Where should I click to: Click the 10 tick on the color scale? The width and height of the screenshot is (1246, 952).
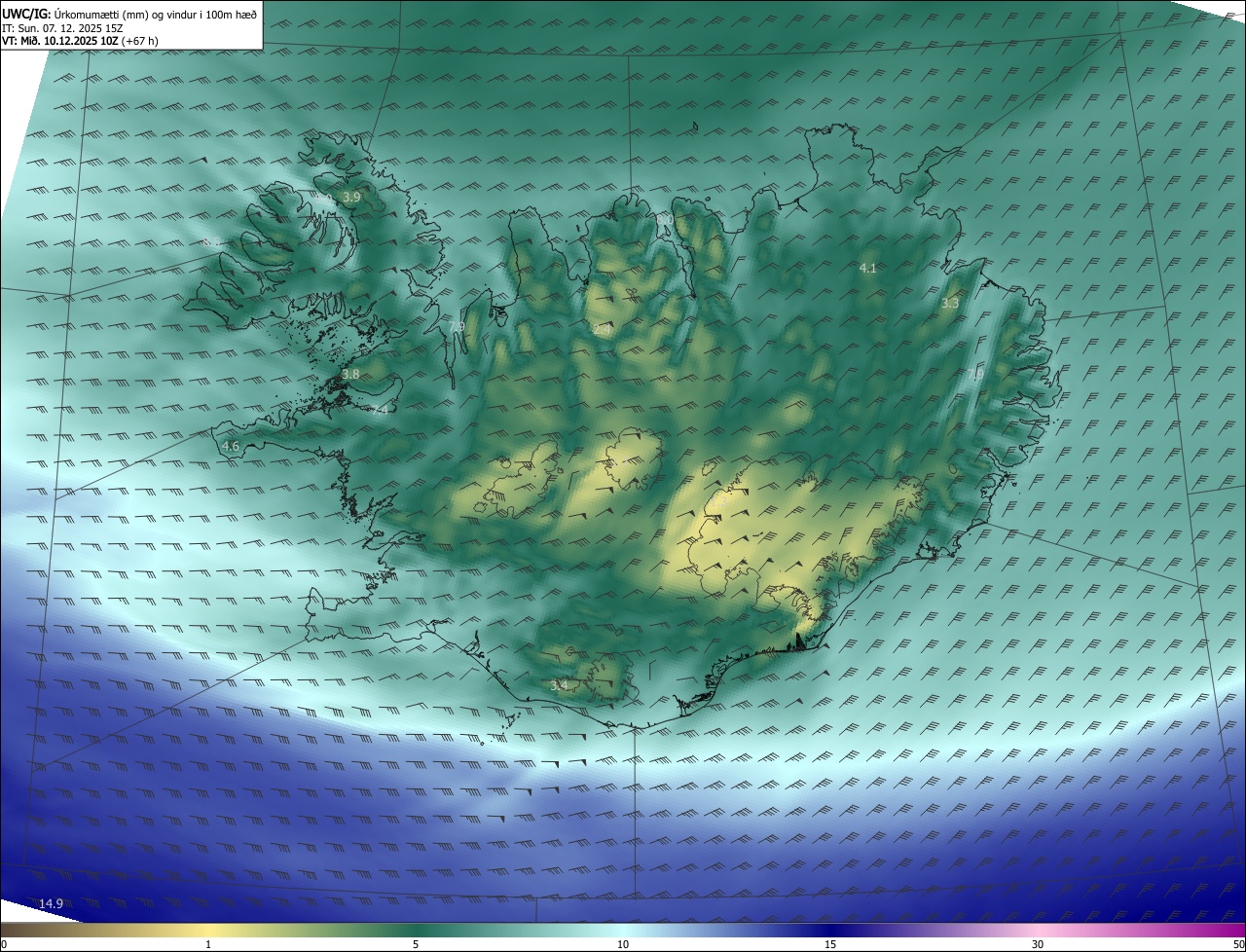tap(623, 944)
